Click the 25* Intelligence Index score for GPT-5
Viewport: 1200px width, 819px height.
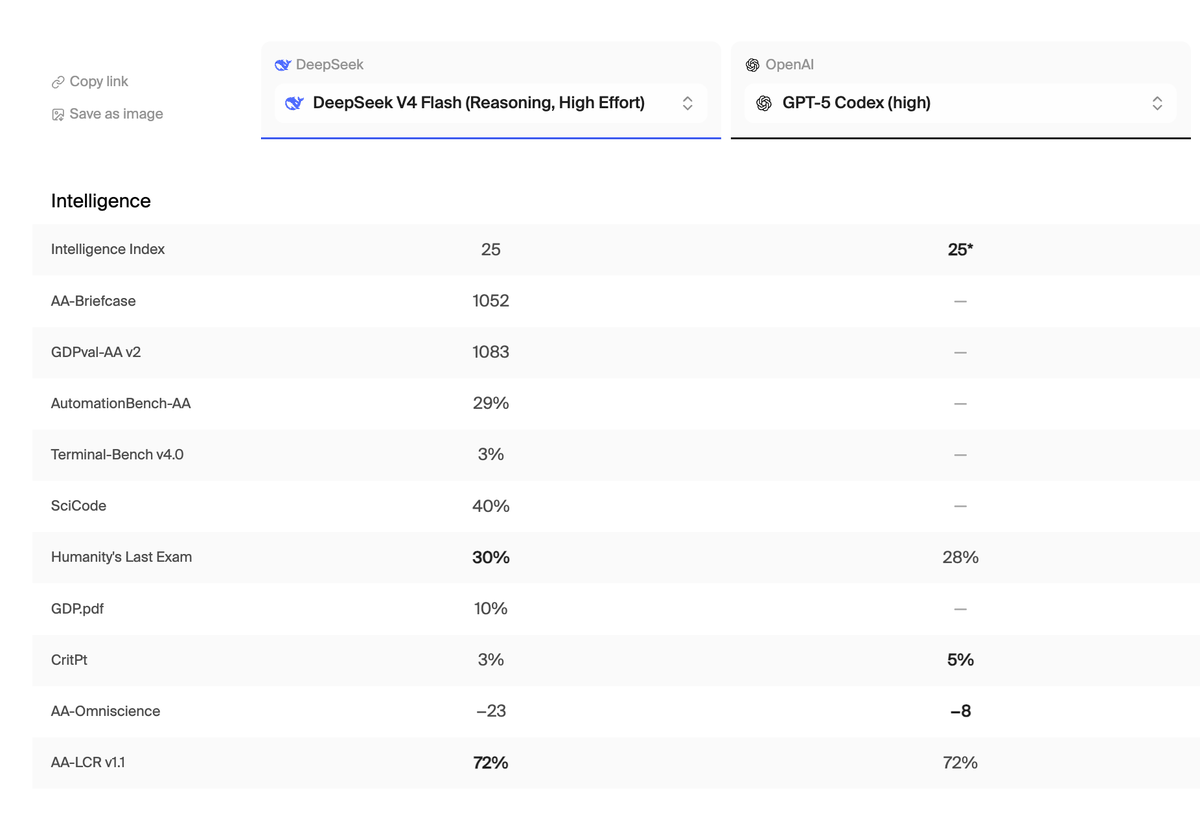pyautogui.click(x=960, y=249)
